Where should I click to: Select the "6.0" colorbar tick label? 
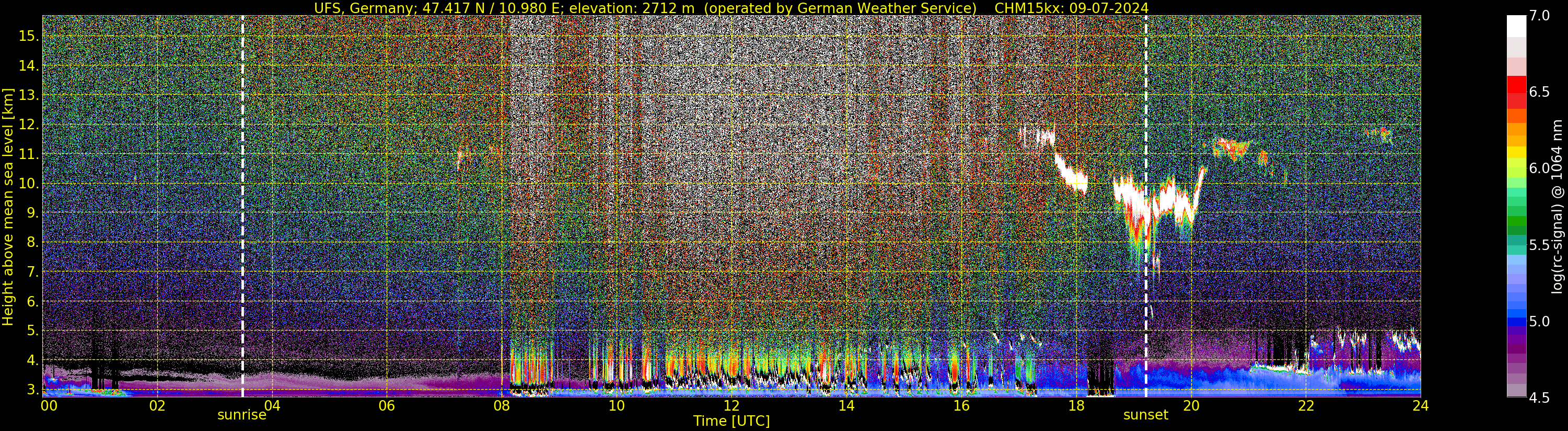(1538, 168)
